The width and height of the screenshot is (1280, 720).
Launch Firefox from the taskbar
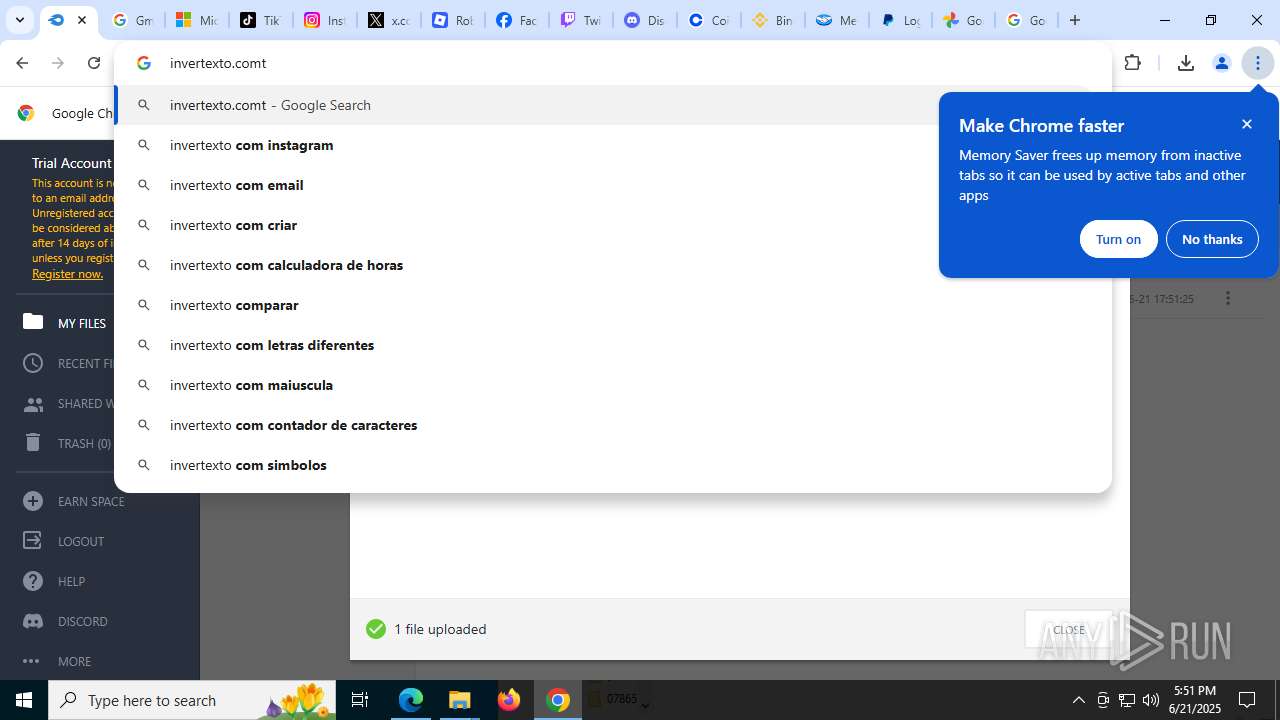pos(509,700)
